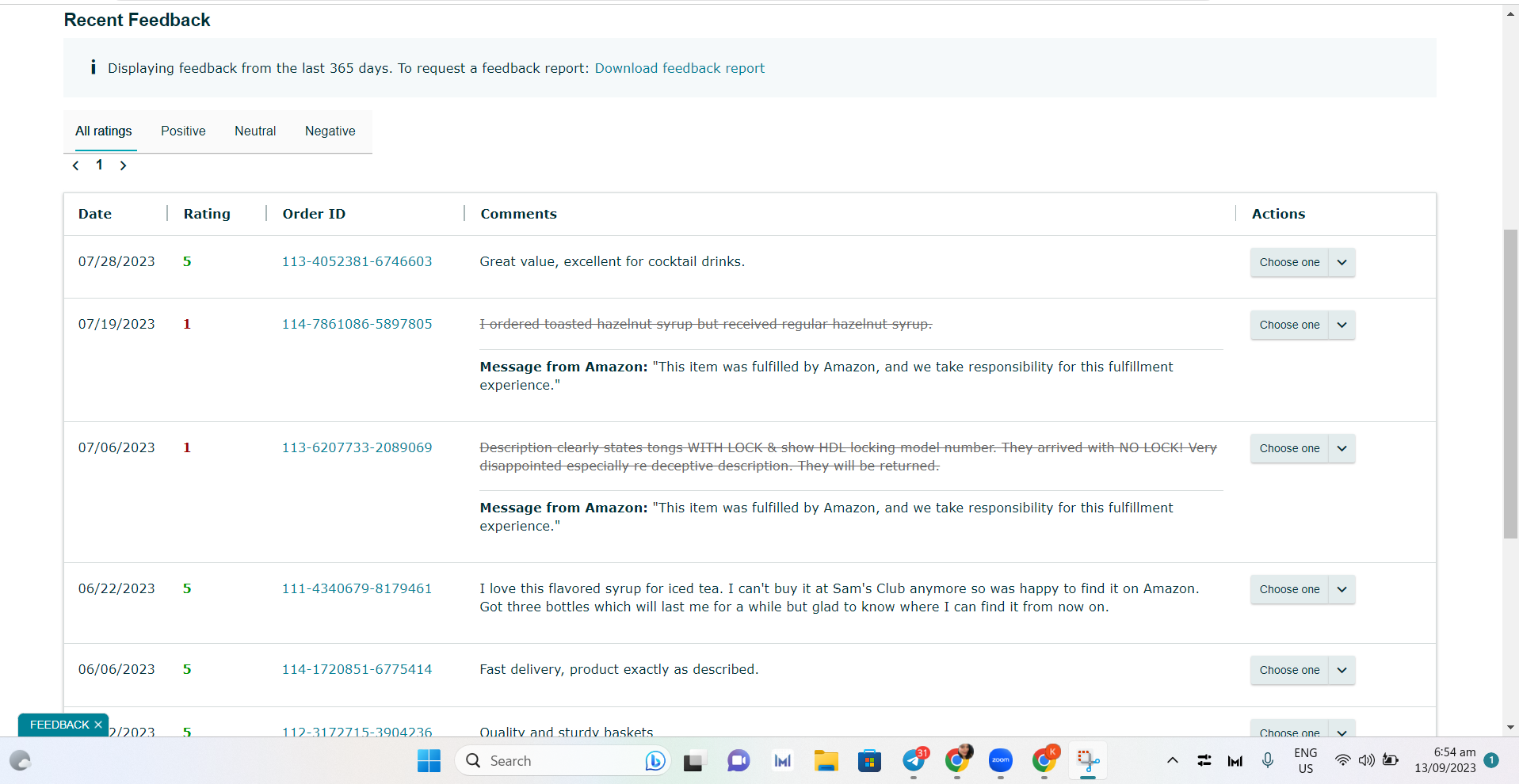Viewport: 1519px width, 784px height.
Task: Click the rating 1 on the 07/19/2023 row
Action: click(187, 324)
